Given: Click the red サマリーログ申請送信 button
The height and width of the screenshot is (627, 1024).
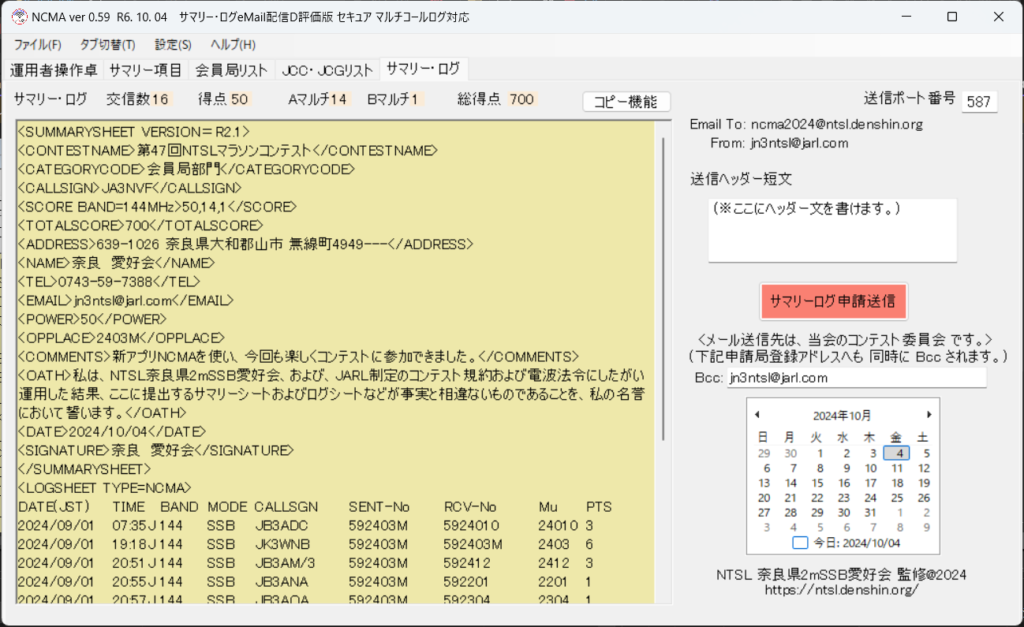Looking at the screenshot, I should point(833,300).
